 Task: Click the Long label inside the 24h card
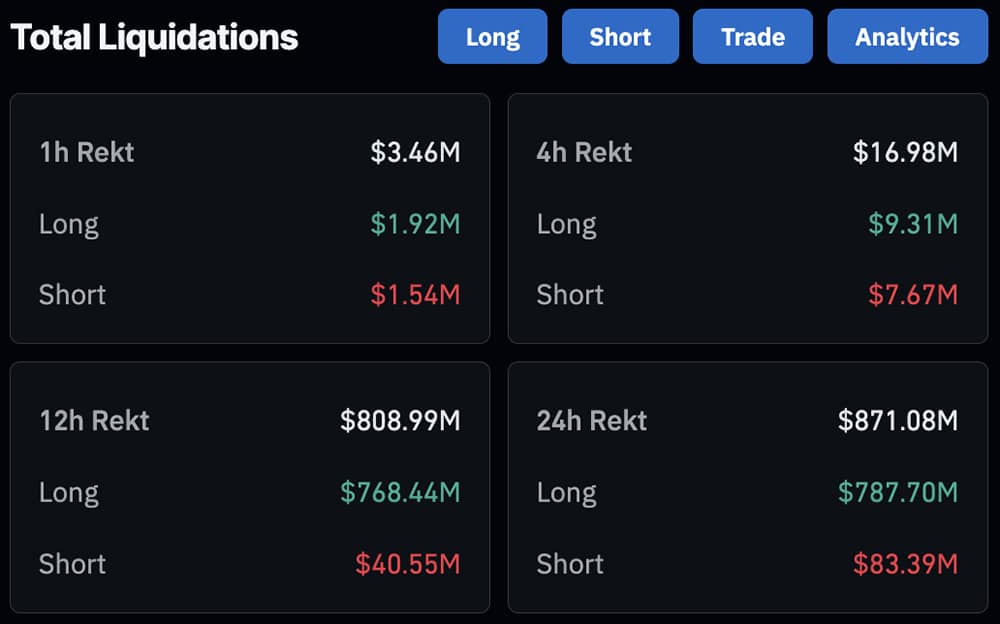pos(567,492)
